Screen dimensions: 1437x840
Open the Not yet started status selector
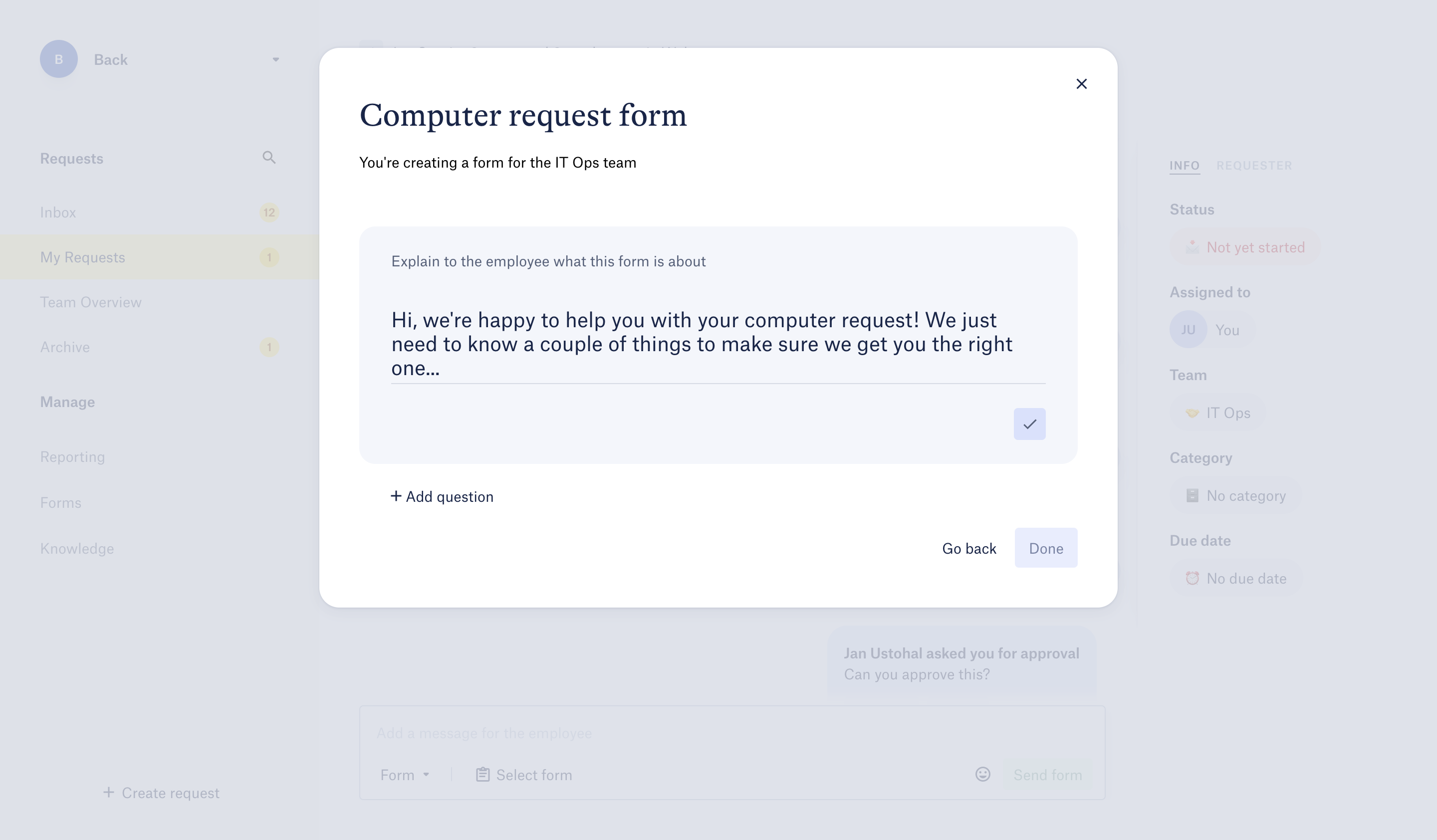[x=1245, y=247]
